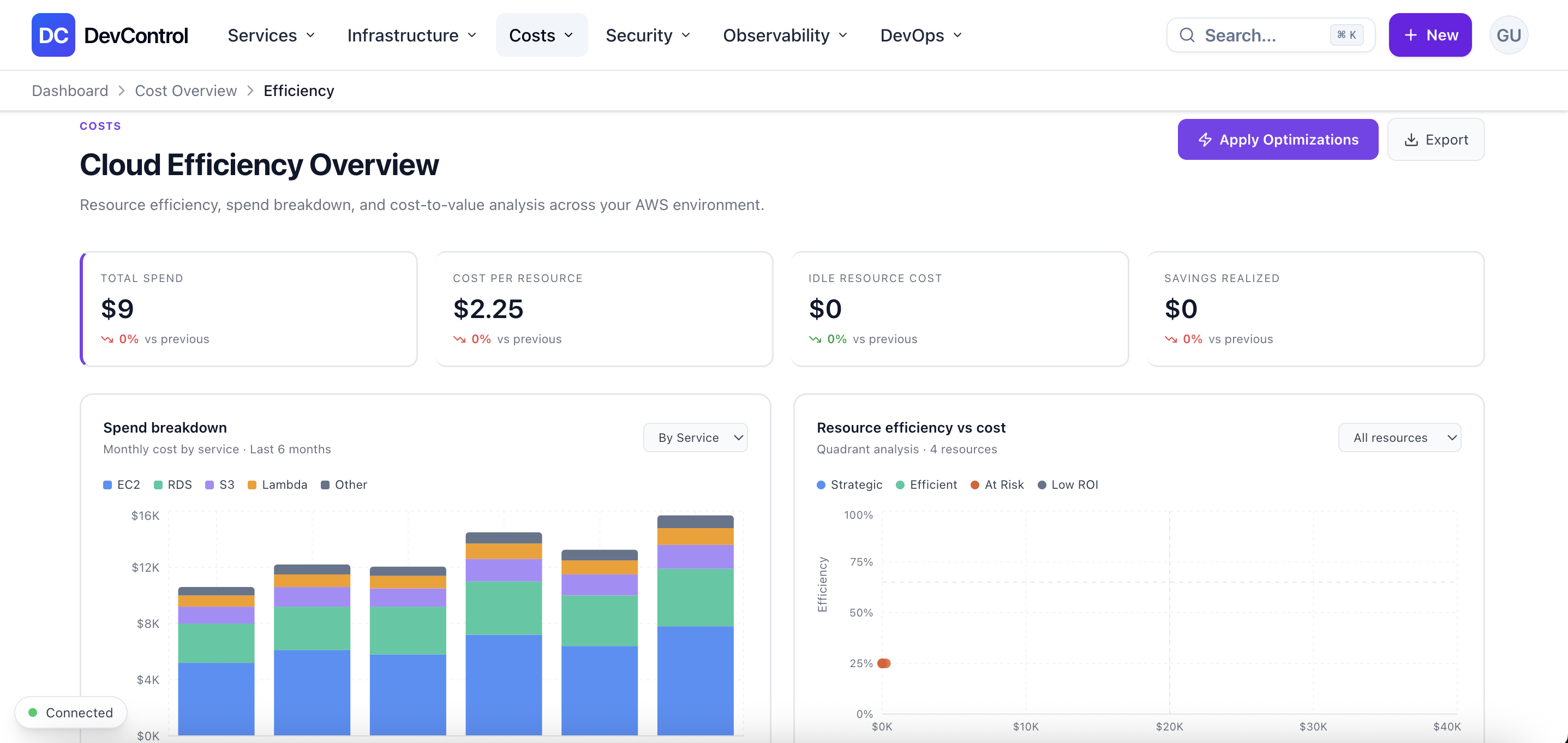The width and height of the screenshot is (1568, 743).
Task: Click the Infrastructure chevron arrow
Action: click(472, 35)
